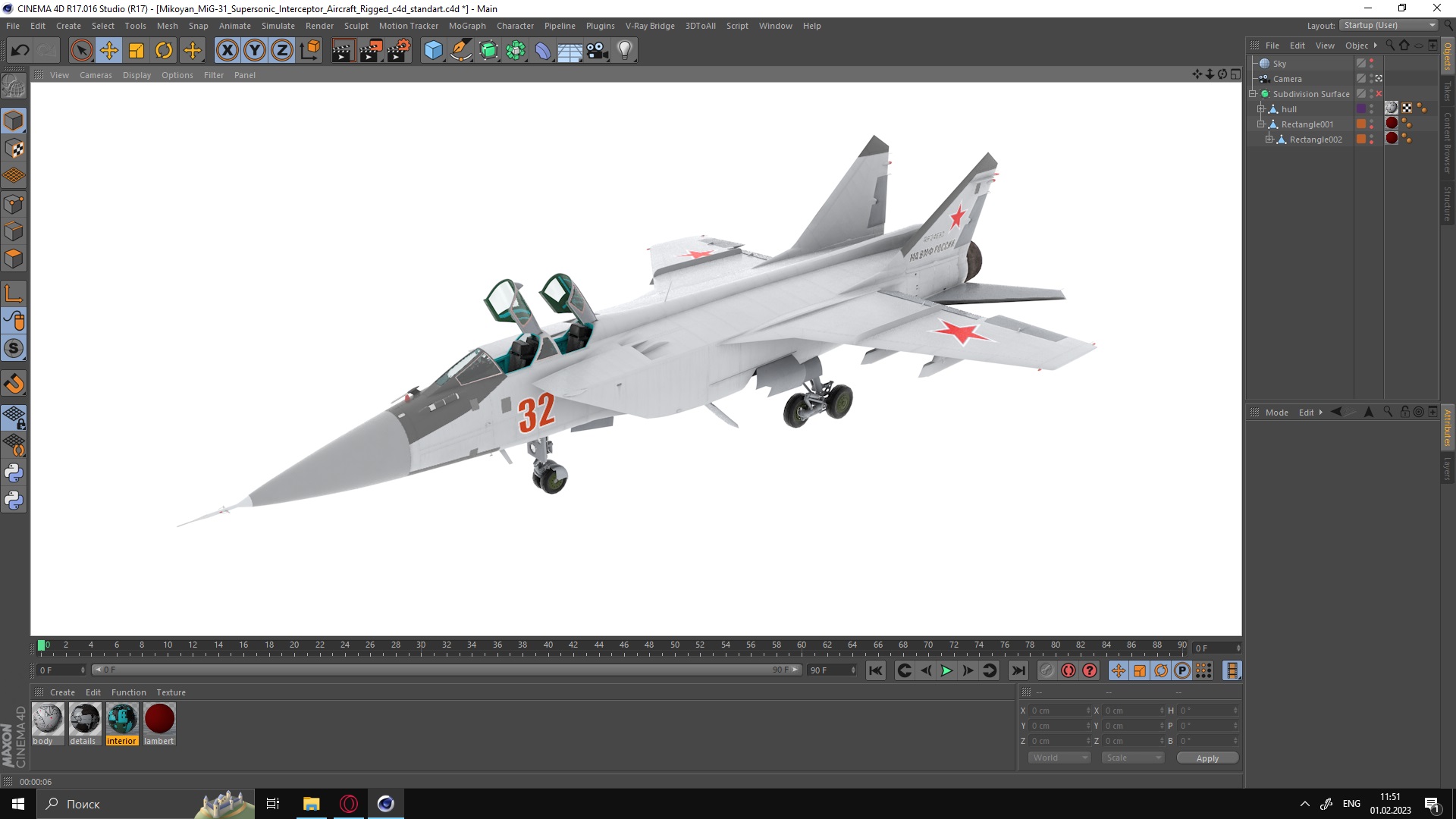The image size is (1456, 819).
Task: Click the coordinate system icon
Action: 309,51
